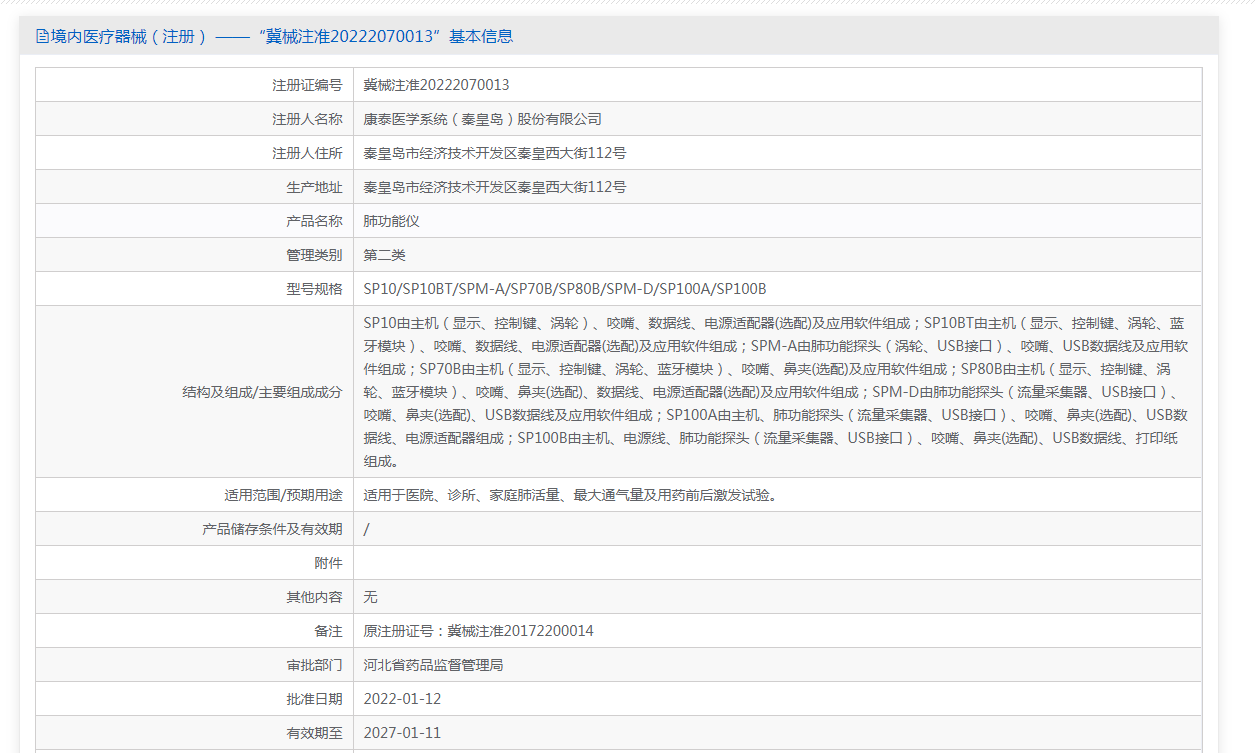This screenshot has height=753, width=1256.
Task: Click the 型号规格 row label
Action: coord(314,289)
